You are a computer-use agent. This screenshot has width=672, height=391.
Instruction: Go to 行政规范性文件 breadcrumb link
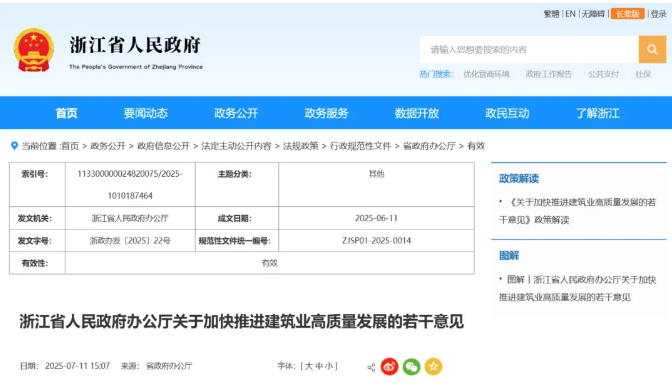tap(360, 146)
